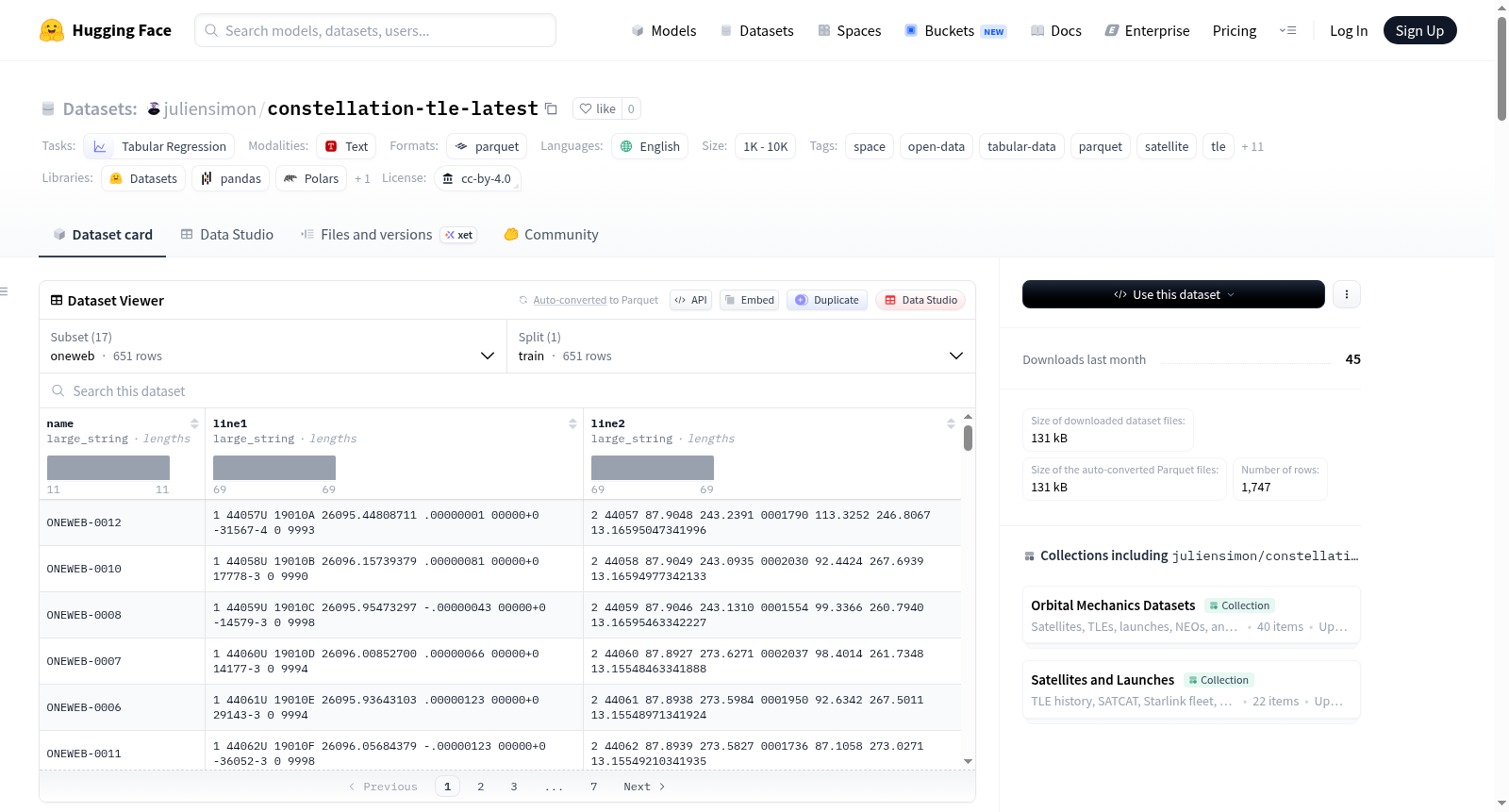Show the +1 more libraries
Screen dimensions: 1509x812
tap(362, 178)
